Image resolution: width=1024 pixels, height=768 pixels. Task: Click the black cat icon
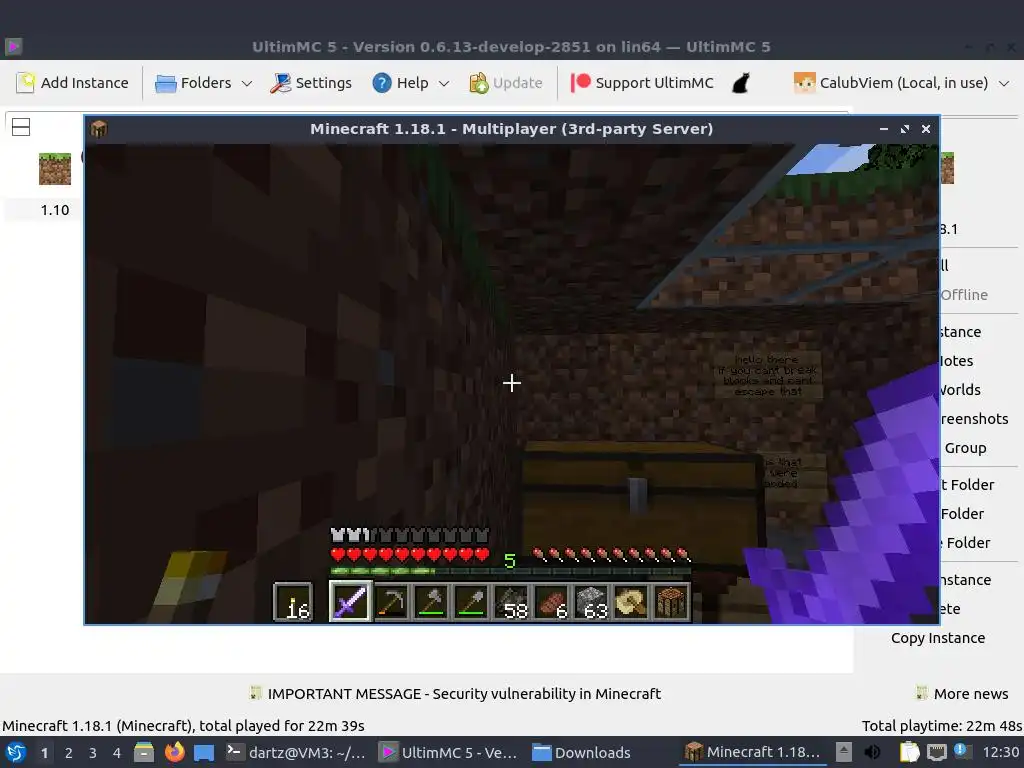pos(741,83)
